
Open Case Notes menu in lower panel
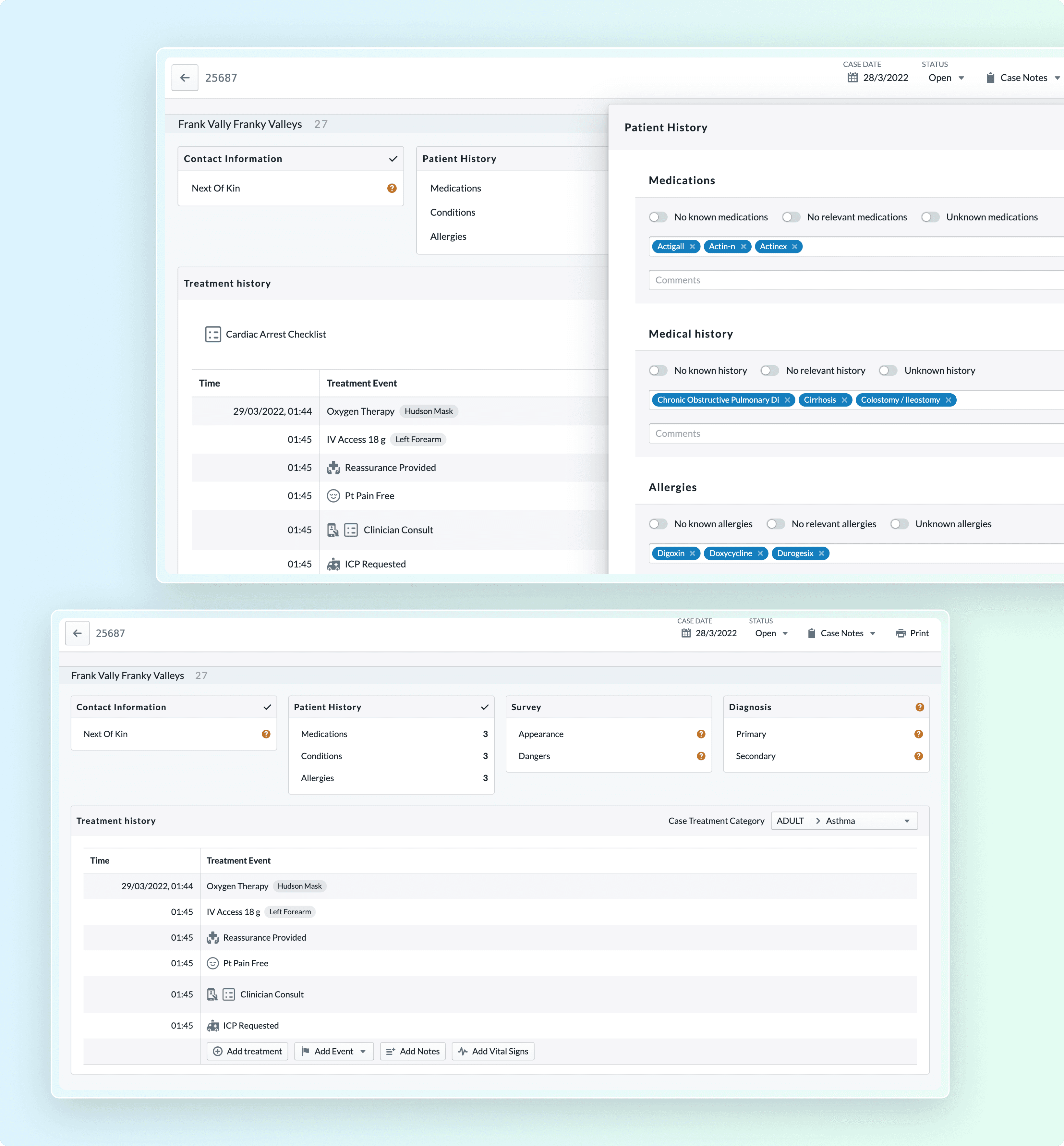click(842, 633)
